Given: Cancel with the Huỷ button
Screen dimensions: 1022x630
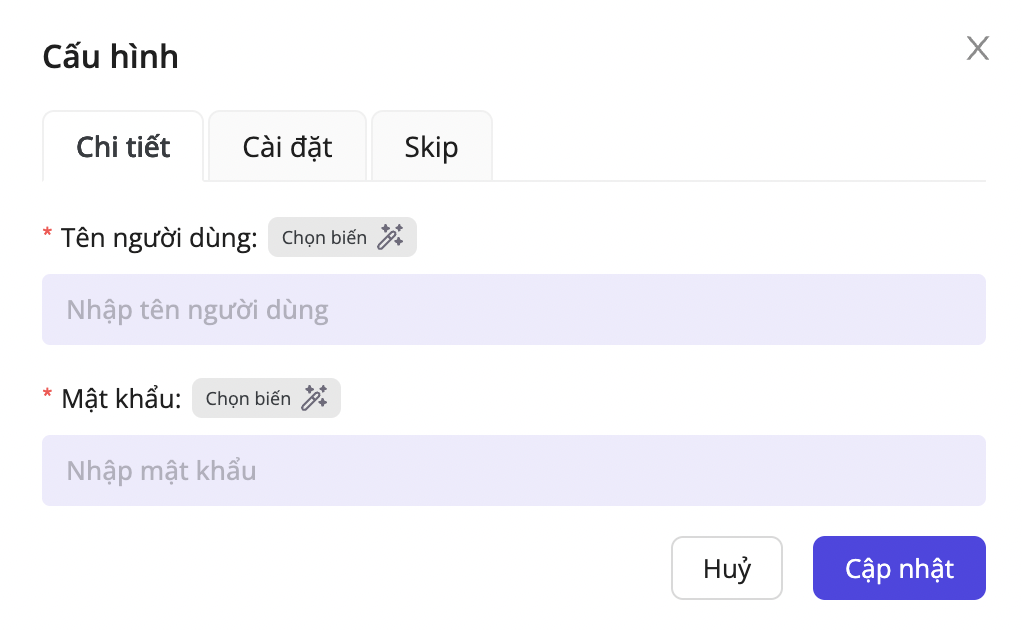Looking at the screenshot, I should (x=726, y=569).
